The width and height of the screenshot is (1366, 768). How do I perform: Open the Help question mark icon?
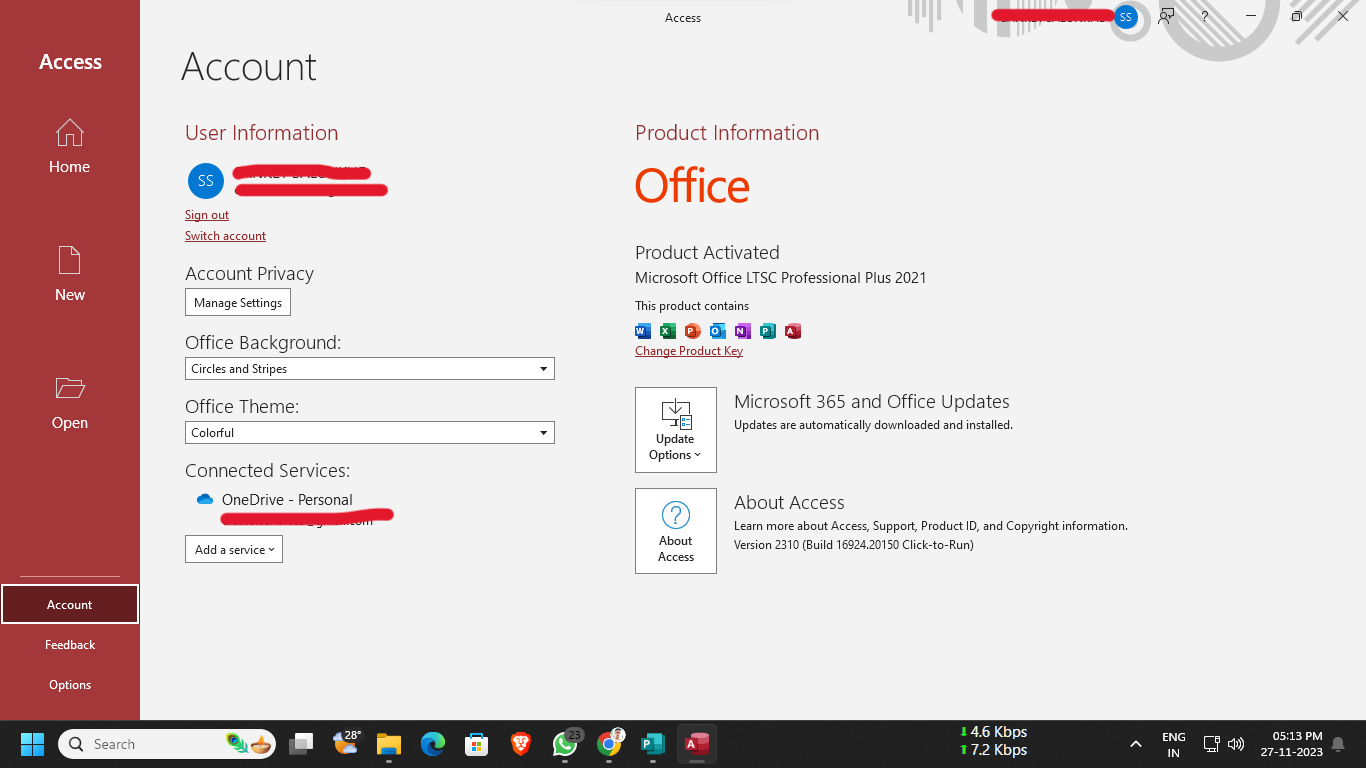[x=1205, y=17]
